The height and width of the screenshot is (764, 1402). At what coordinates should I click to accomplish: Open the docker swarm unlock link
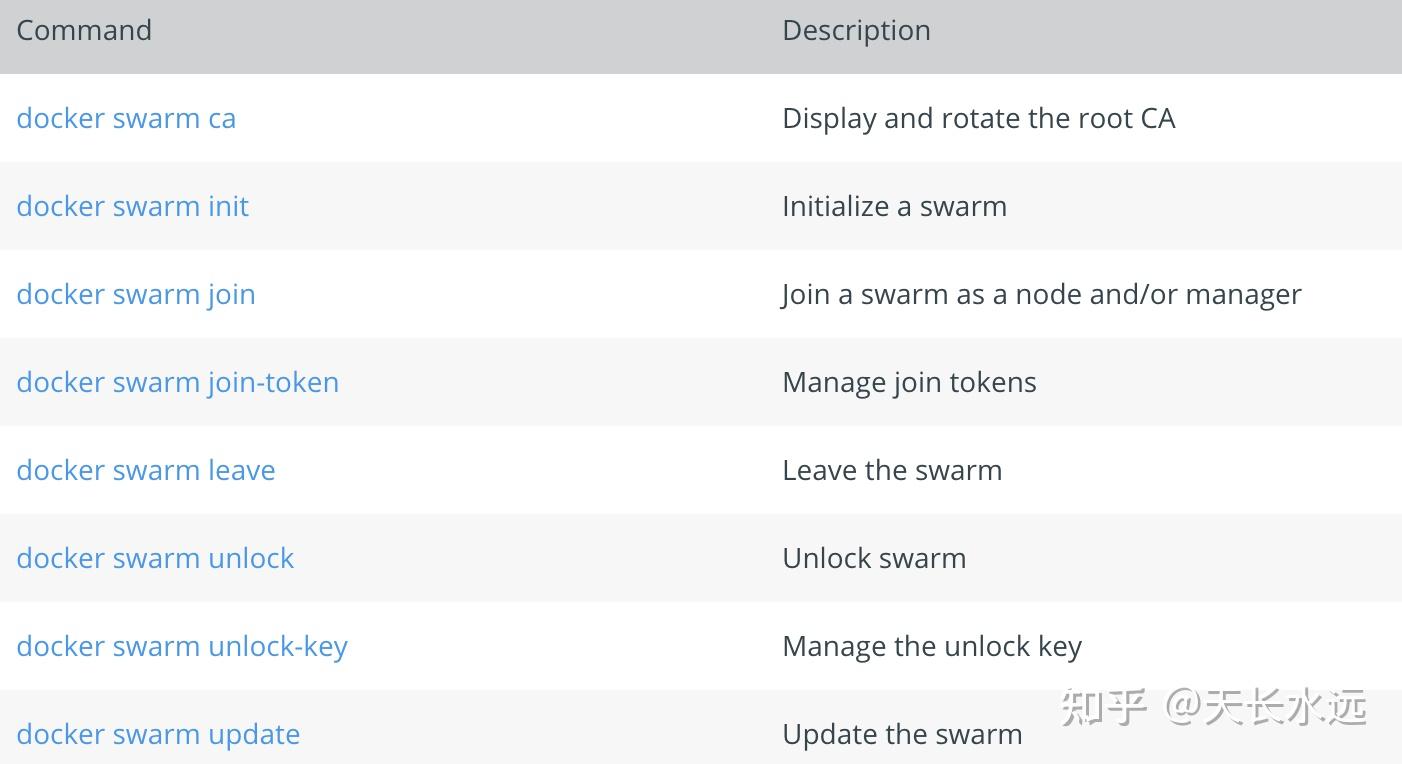click(155, 558)
